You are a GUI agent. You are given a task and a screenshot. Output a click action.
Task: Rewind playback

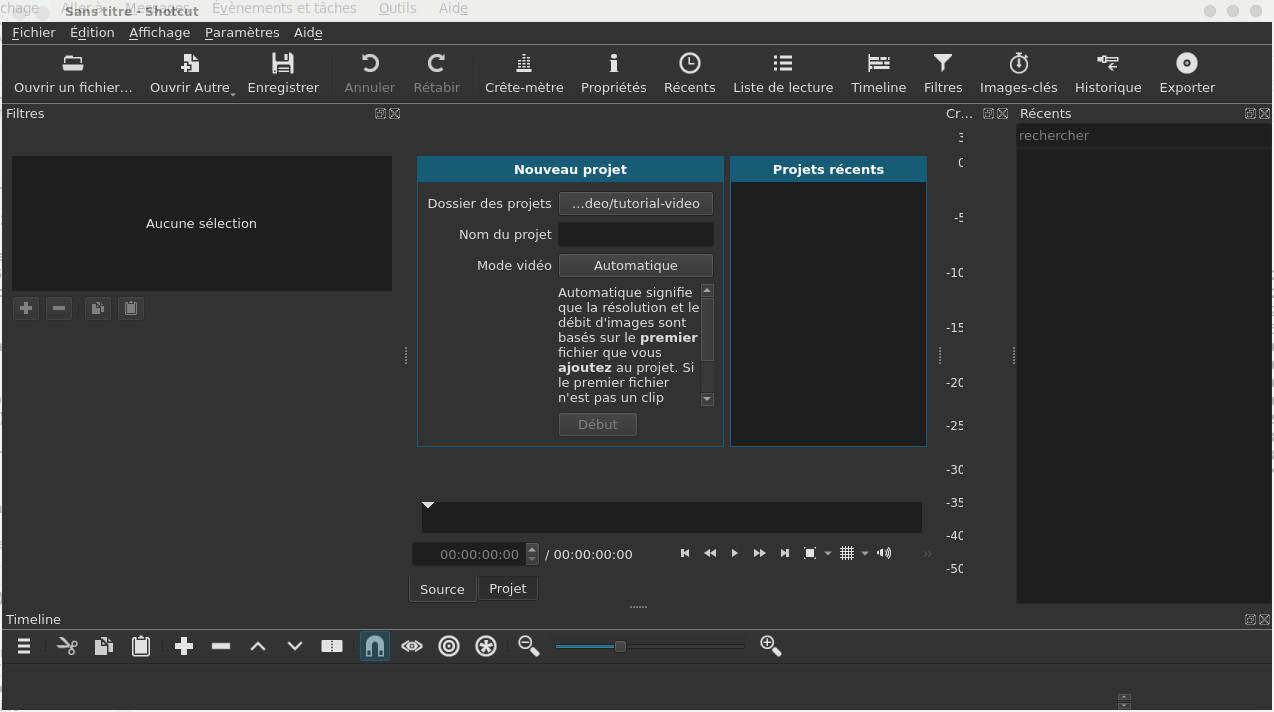[710, 553]
